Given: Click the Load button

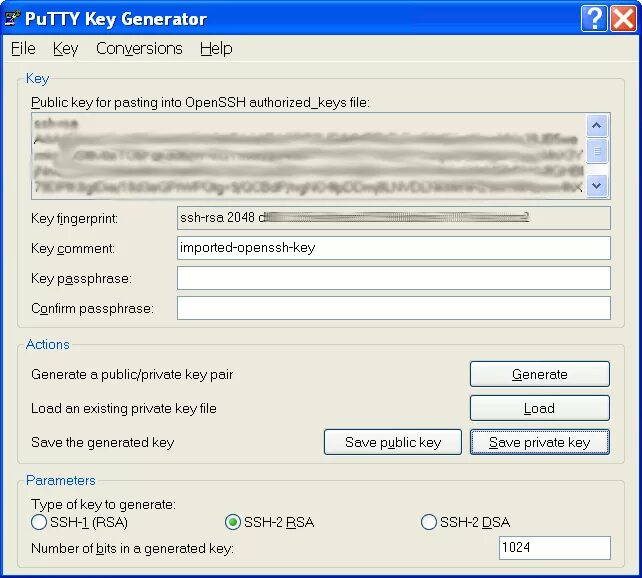Looking at the screenshot, I should (x=540, y=408).
